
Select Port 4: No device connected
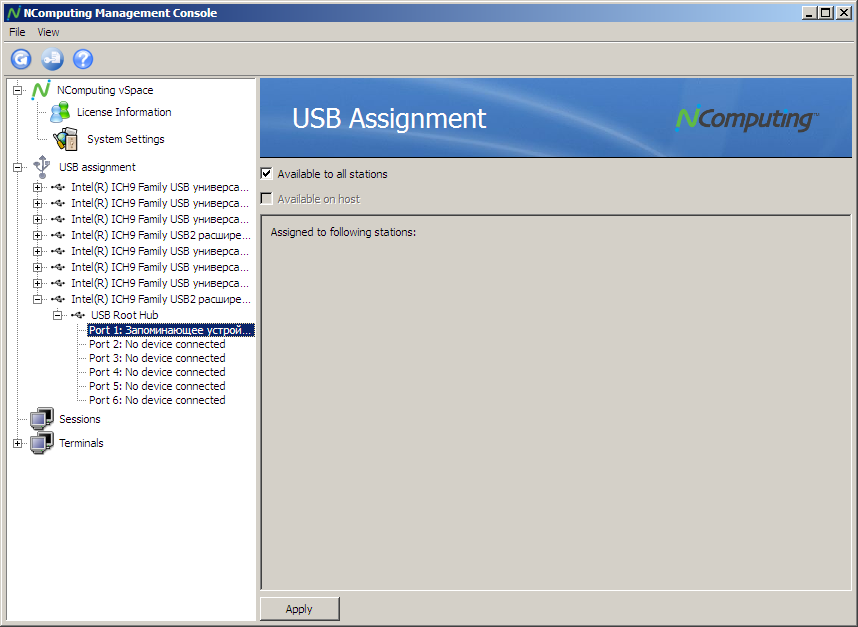click(x=157, y=372)
